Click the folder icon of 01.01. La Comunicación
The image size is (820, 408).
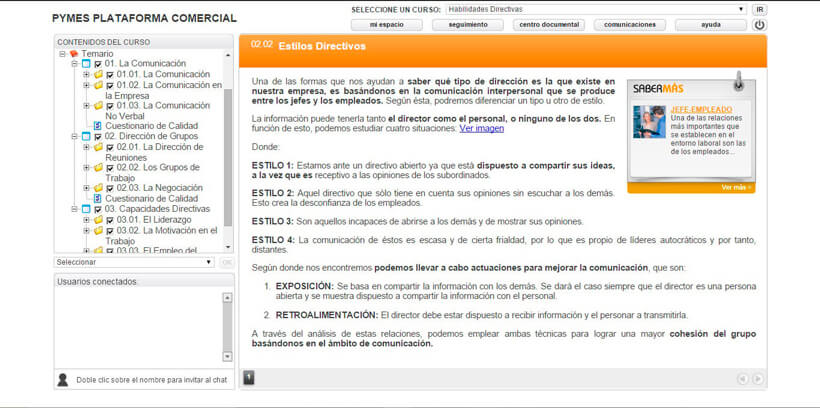(x=98, y=74)
